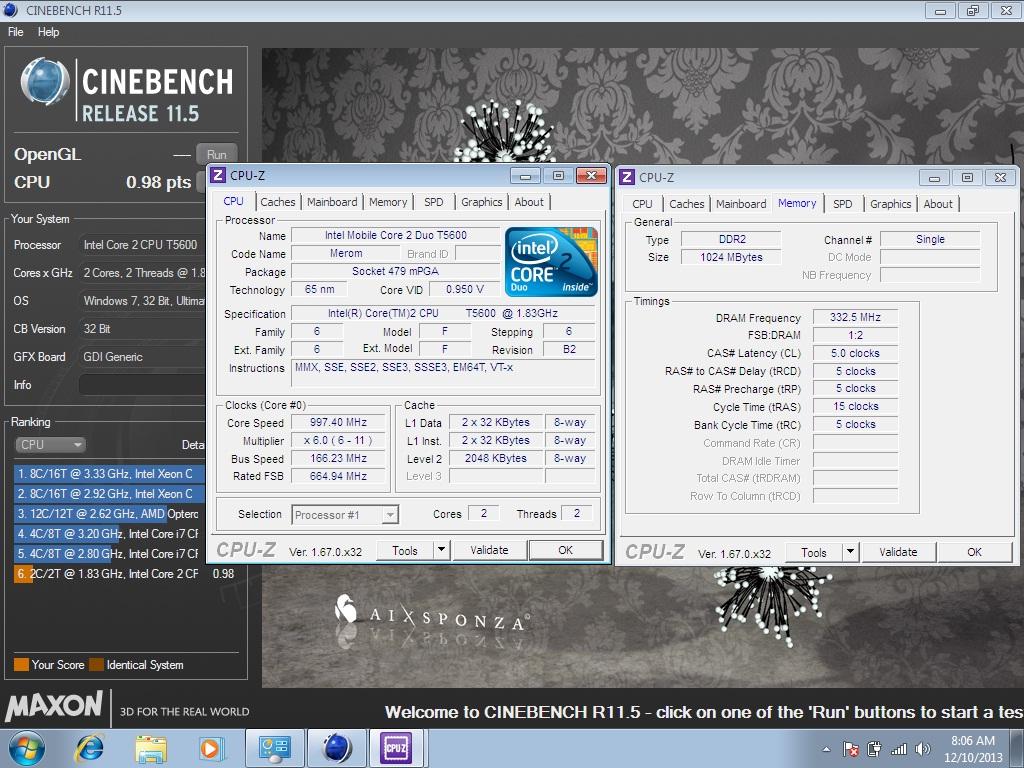Launch Internet Explorer from taskbar

(x=89, y=748)
